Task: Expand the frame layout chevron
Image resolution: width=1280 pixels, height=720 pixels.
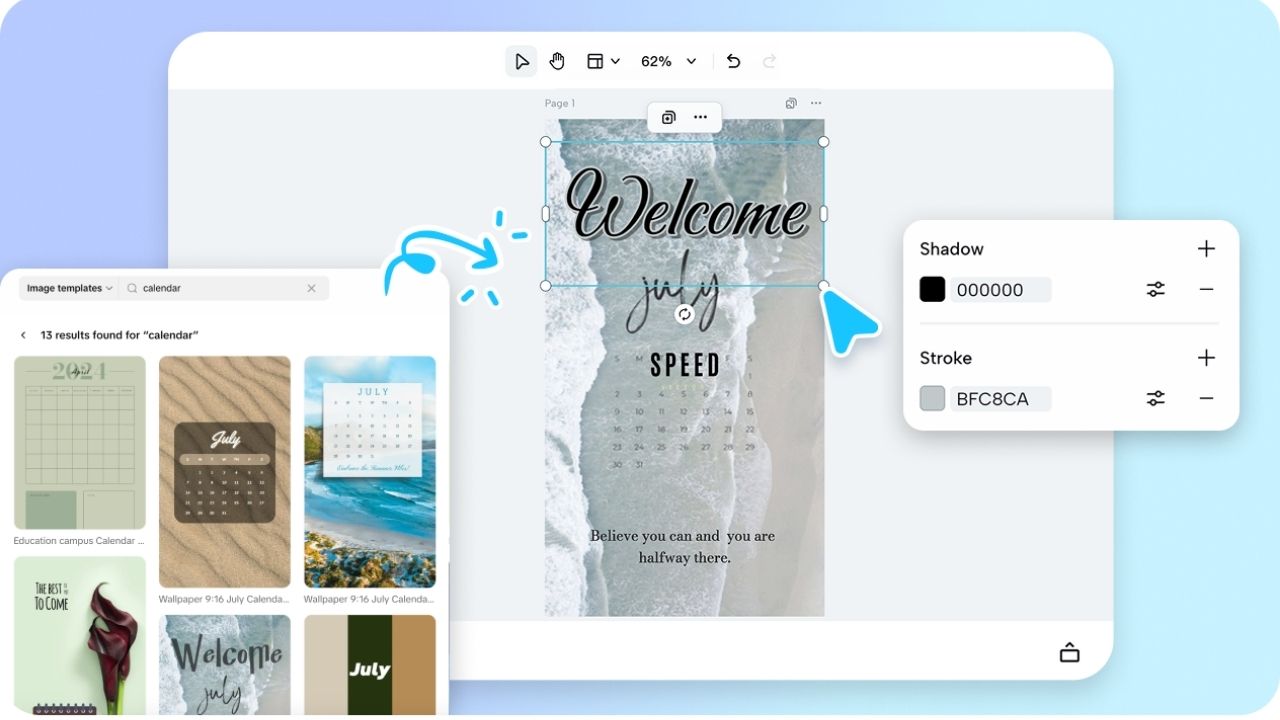Action: pos(613,61)
